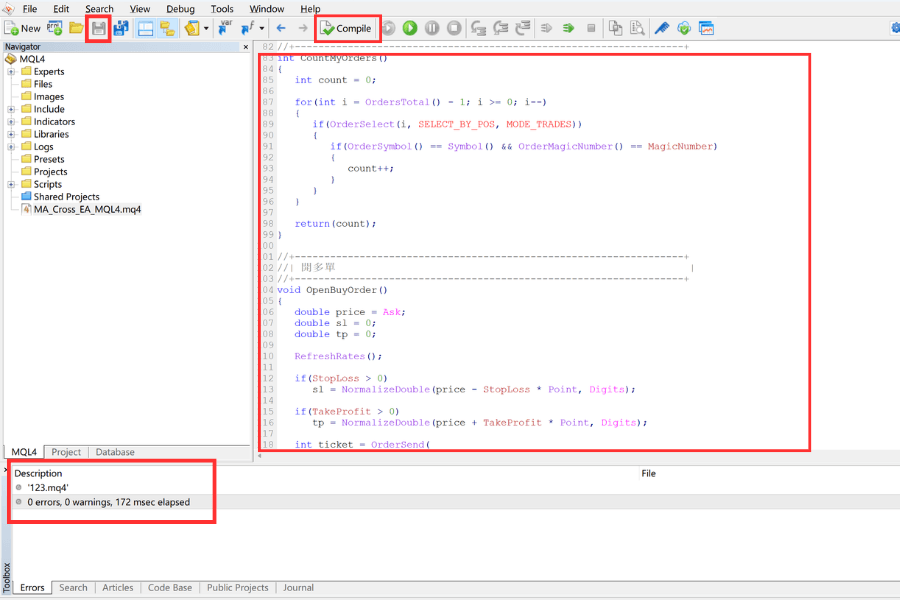Image resolution: width=900 pixels, height=600 pixels.
Task: Switch to the Code Base tab
Action: tap(170, 588)
